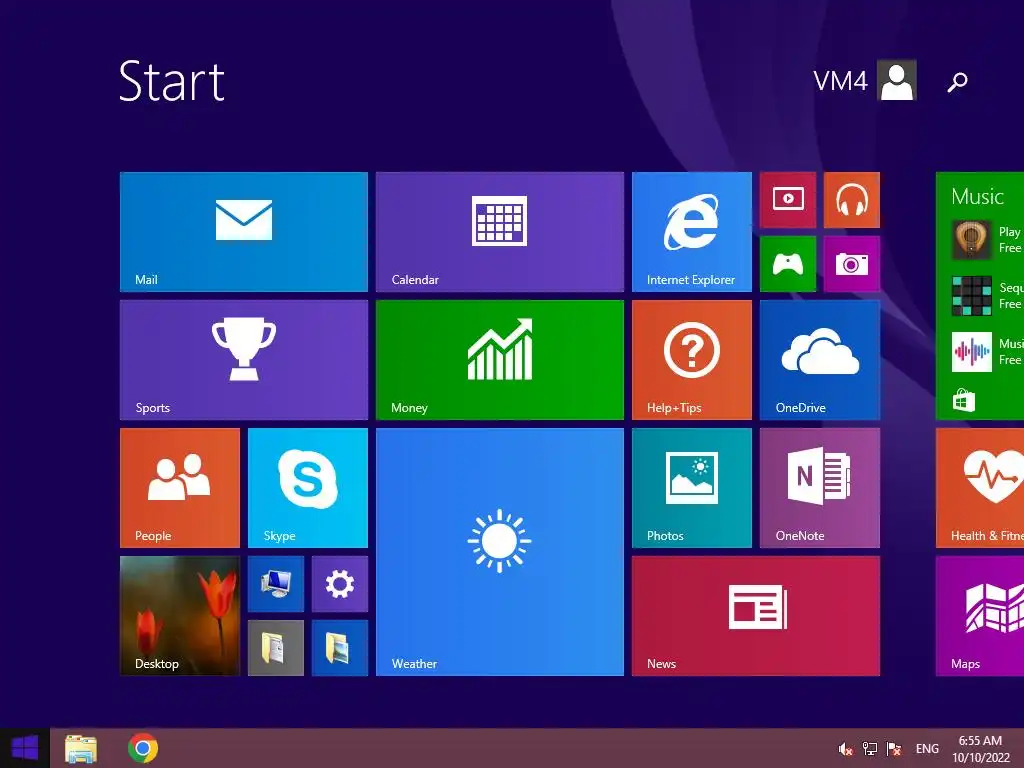Open the Photos tile
This screenshot has width=1024, height=768.
pyautogui.click(x=692, y=488)
